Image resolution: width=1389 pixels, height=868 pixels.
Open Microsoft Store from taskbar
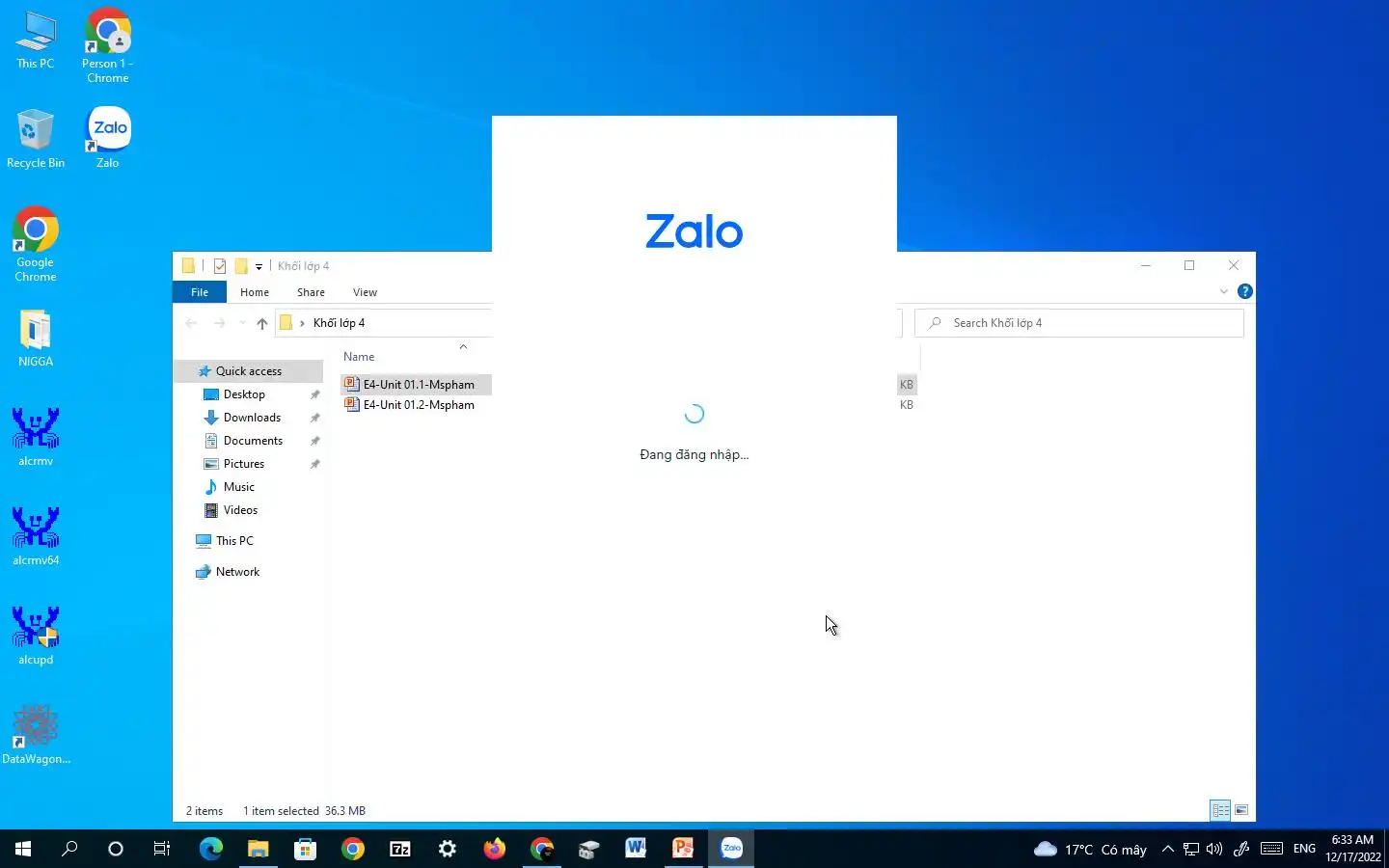click(305, 849)
